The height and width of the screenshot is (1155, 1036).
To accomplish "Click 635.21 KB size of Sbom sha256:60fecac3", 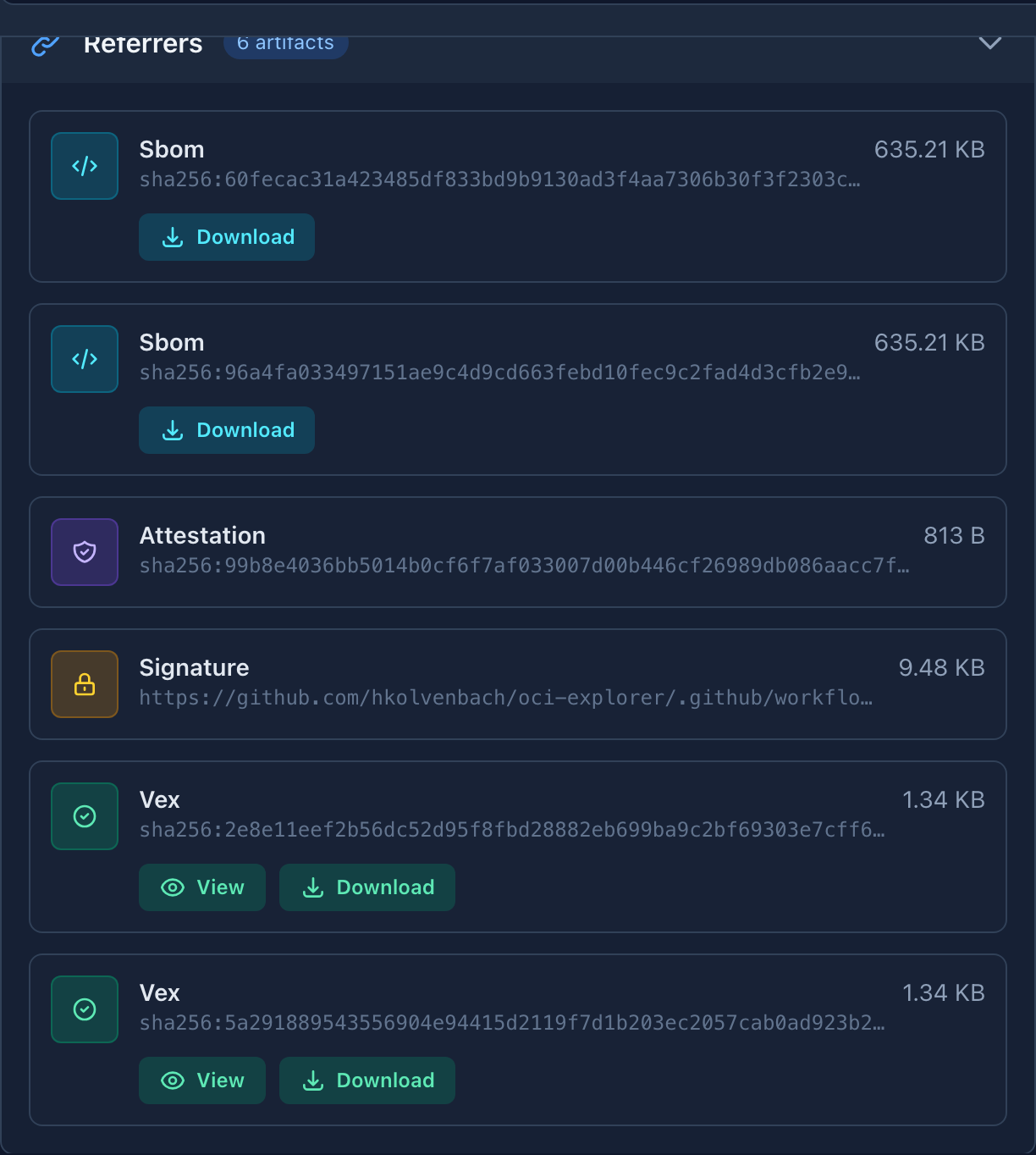I will [x=929, y=150].
